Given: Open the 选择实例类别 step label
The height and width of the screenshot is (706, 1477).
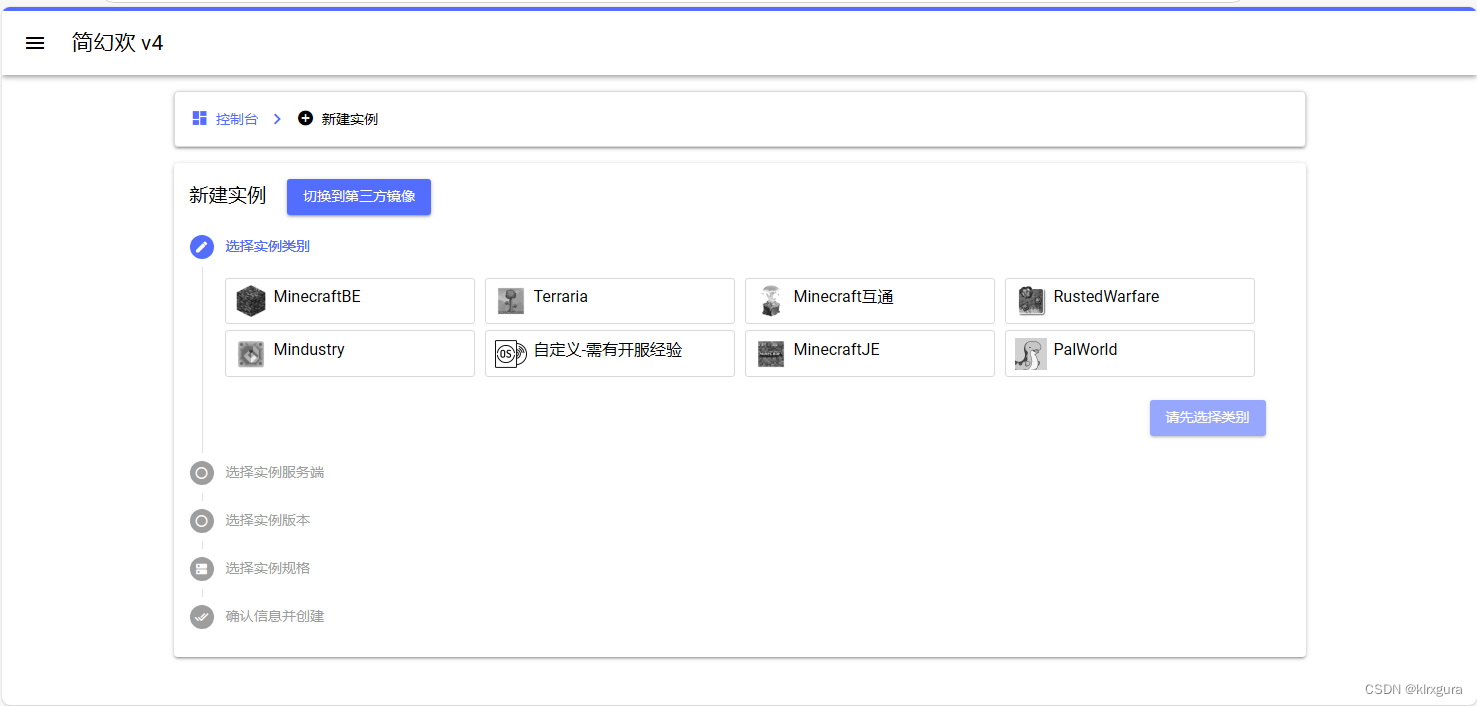Looking at the screenshot, I should (267, 246).
